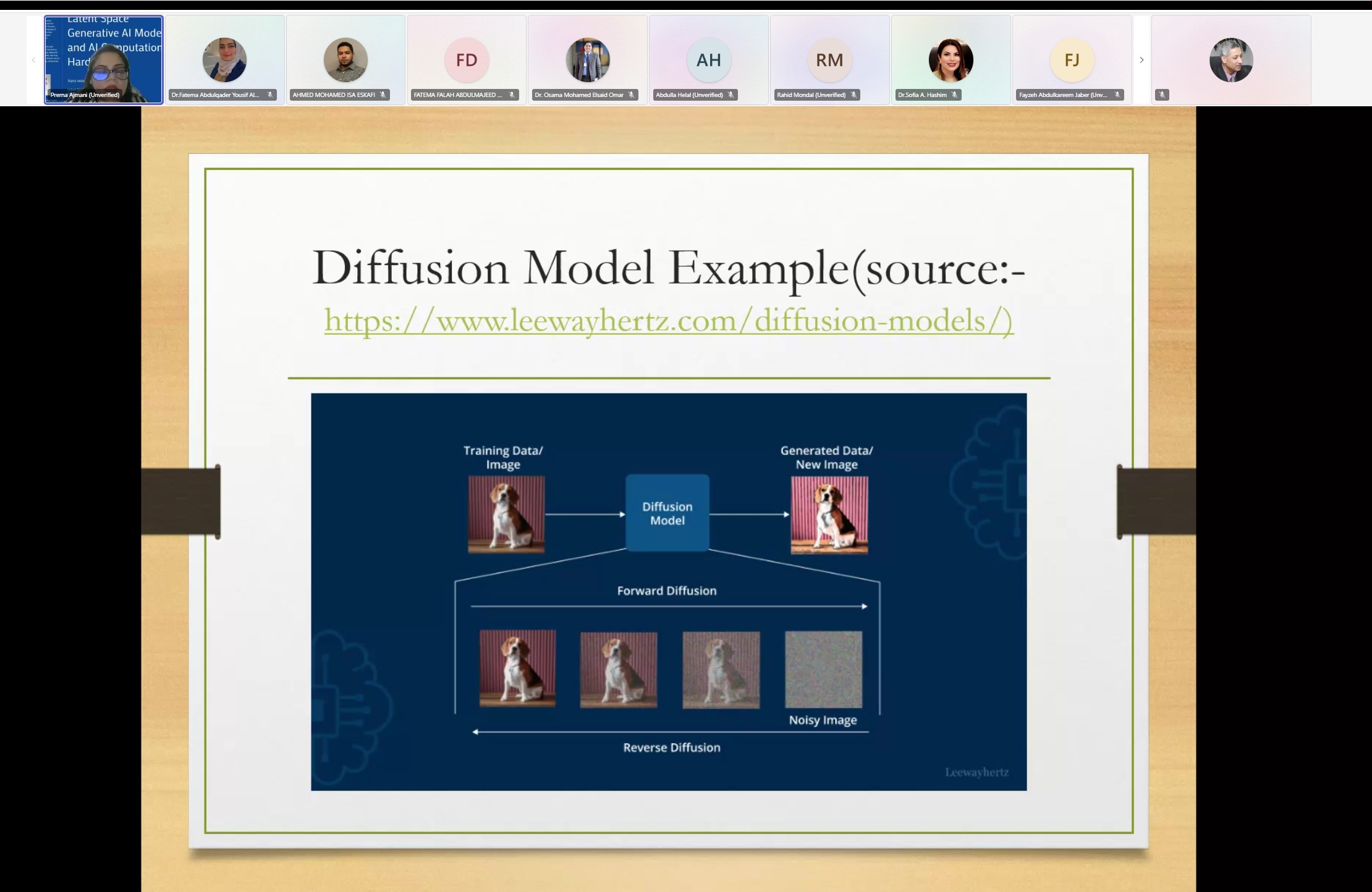The image size is (1372, 892).
Task: Click mic icon on the last unnamed participant tile
Action: pyautogui.click(x=1162, y=95)
